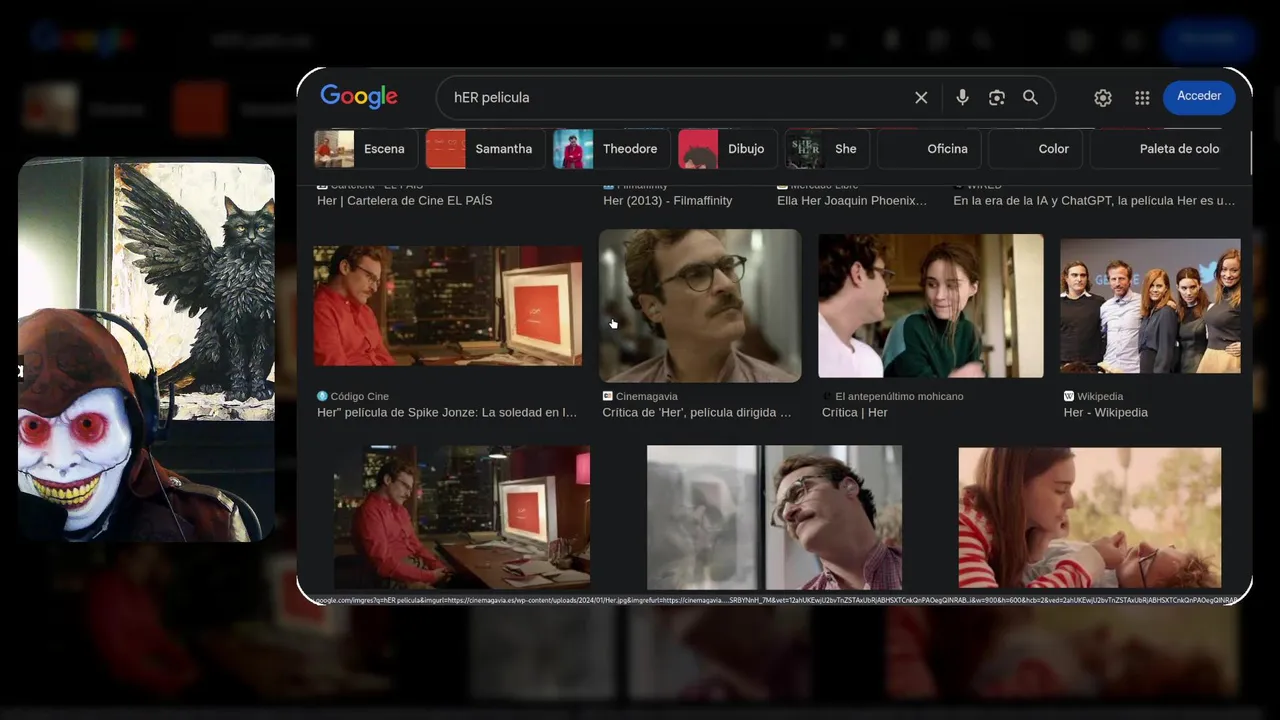The width and height of the screenshot is (1280, 720).
Task: Select the Dibujo filter chip
Action: click(727, 149)
